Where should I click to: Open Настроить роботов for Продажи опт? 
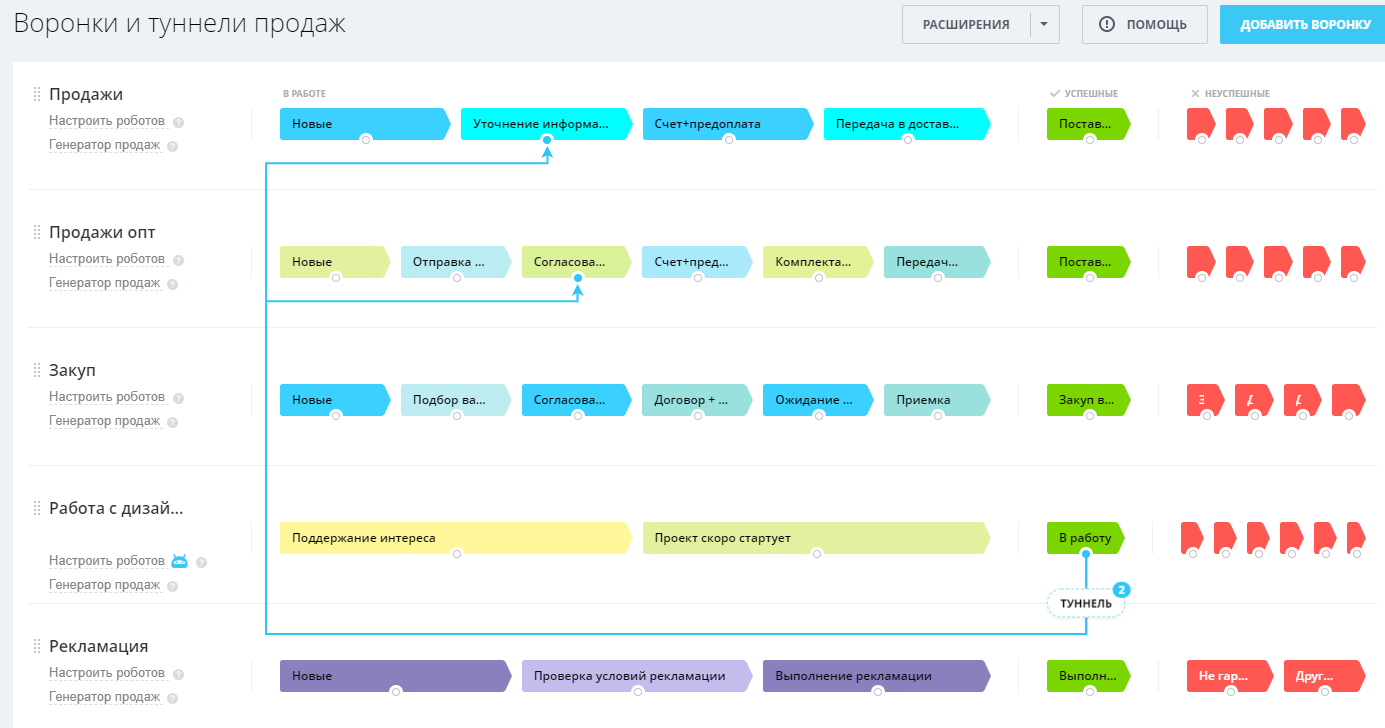[107, 259]
